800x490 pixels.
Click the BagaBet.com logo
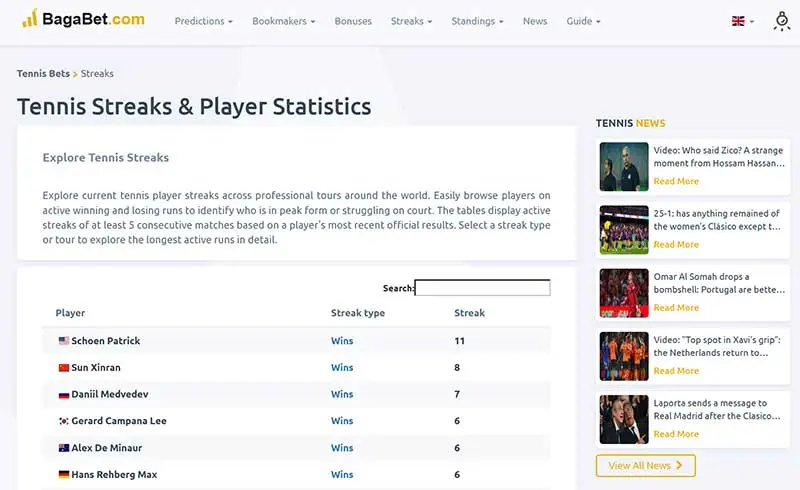click(84, 19)
